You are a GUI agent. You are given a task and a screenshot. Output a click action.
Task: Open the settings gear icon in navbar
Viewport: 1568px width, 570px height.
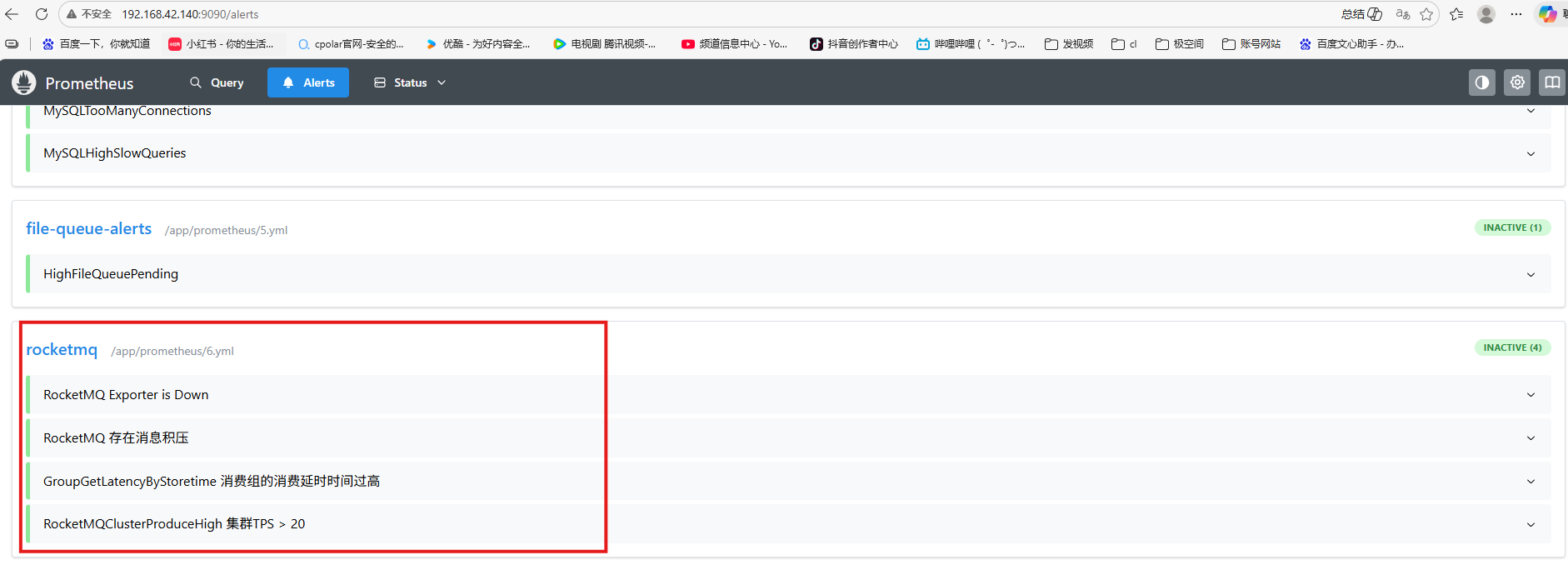pos(1517,82)
